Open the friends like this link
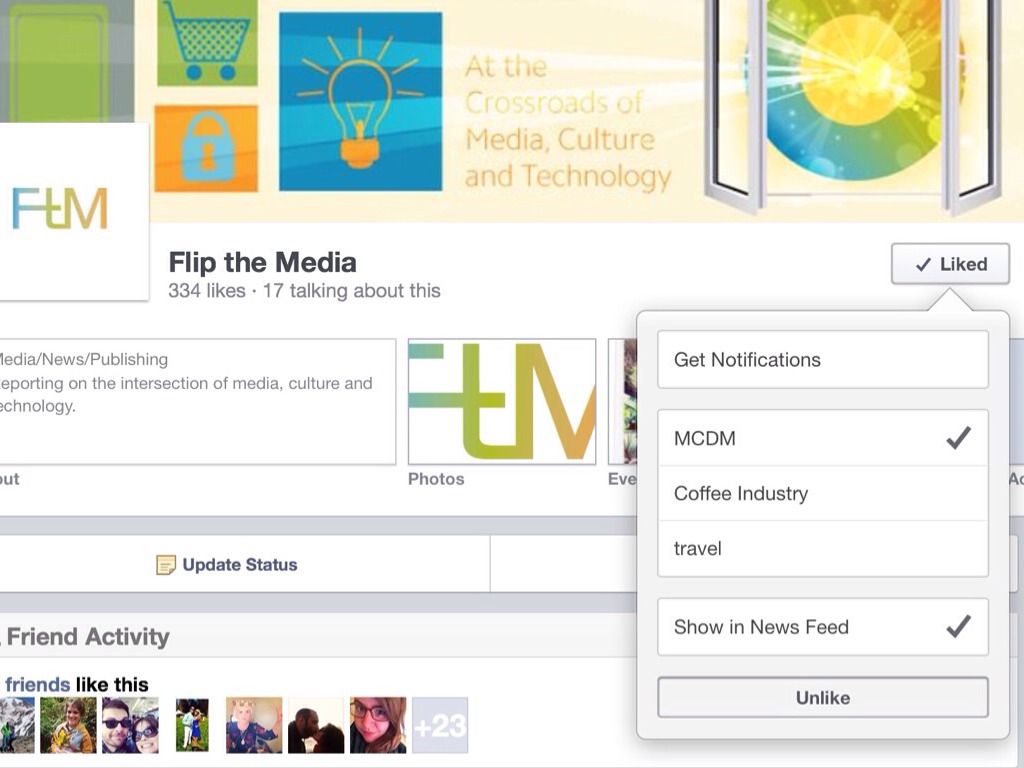Image resolution: width=1024 pixels, height=768 pixels. (37, 684)
